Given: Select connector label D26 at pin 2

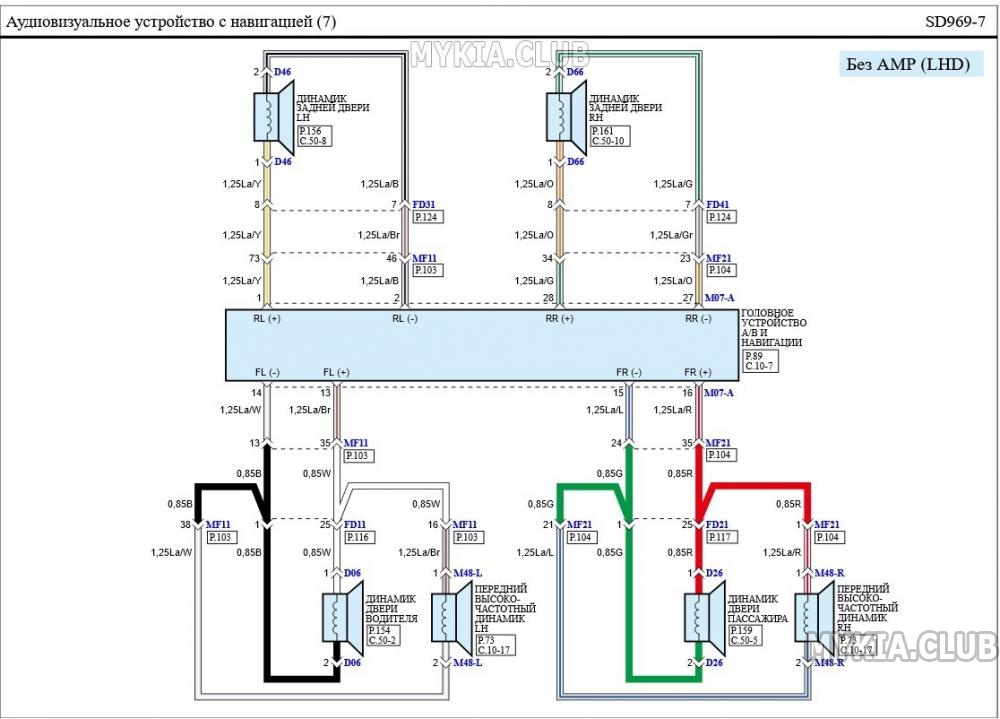Looking at the screenshot, I should [714, 663].
